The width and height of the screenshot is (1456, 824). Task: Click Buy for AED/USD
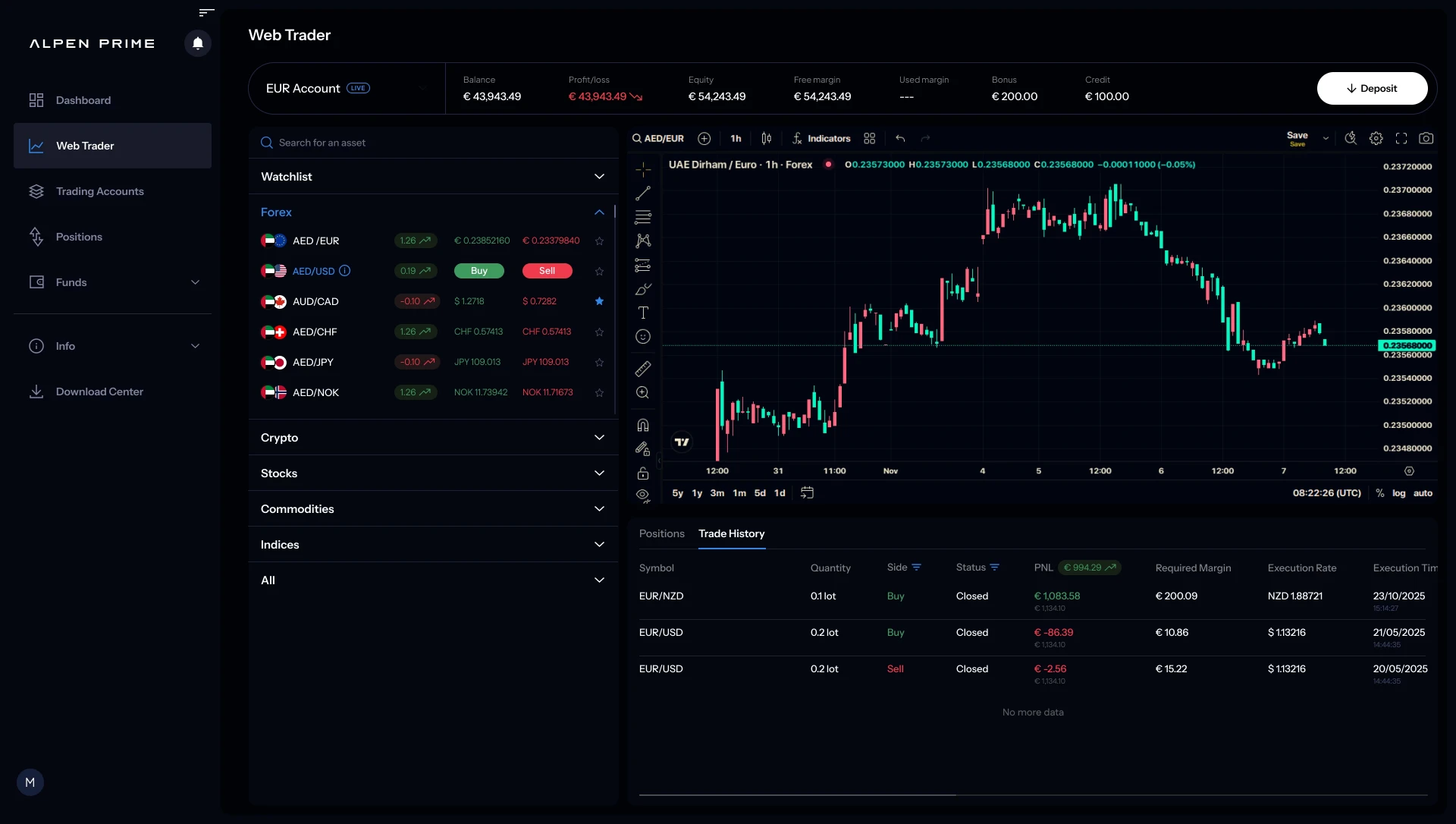click(x=479, y=271)
